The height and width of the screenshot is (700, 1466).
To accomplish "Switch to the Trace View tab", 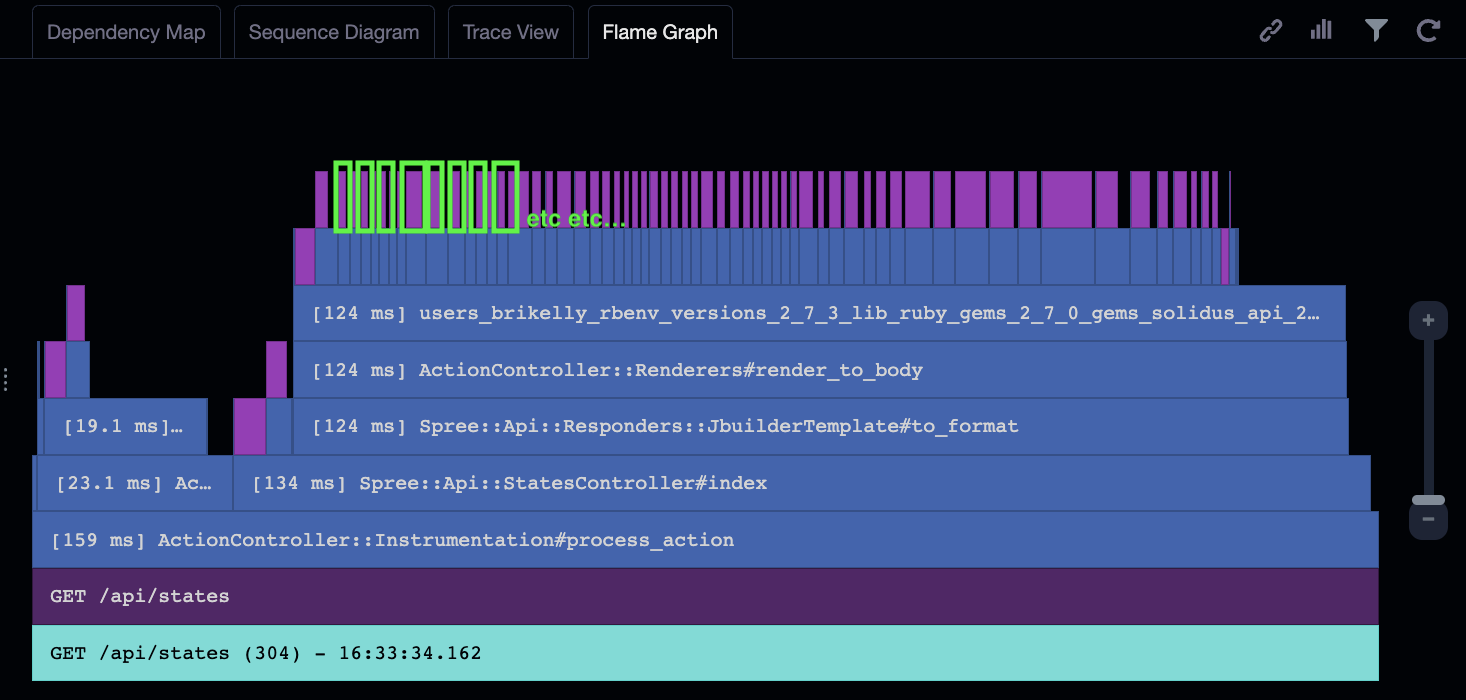I will point(510,31).
